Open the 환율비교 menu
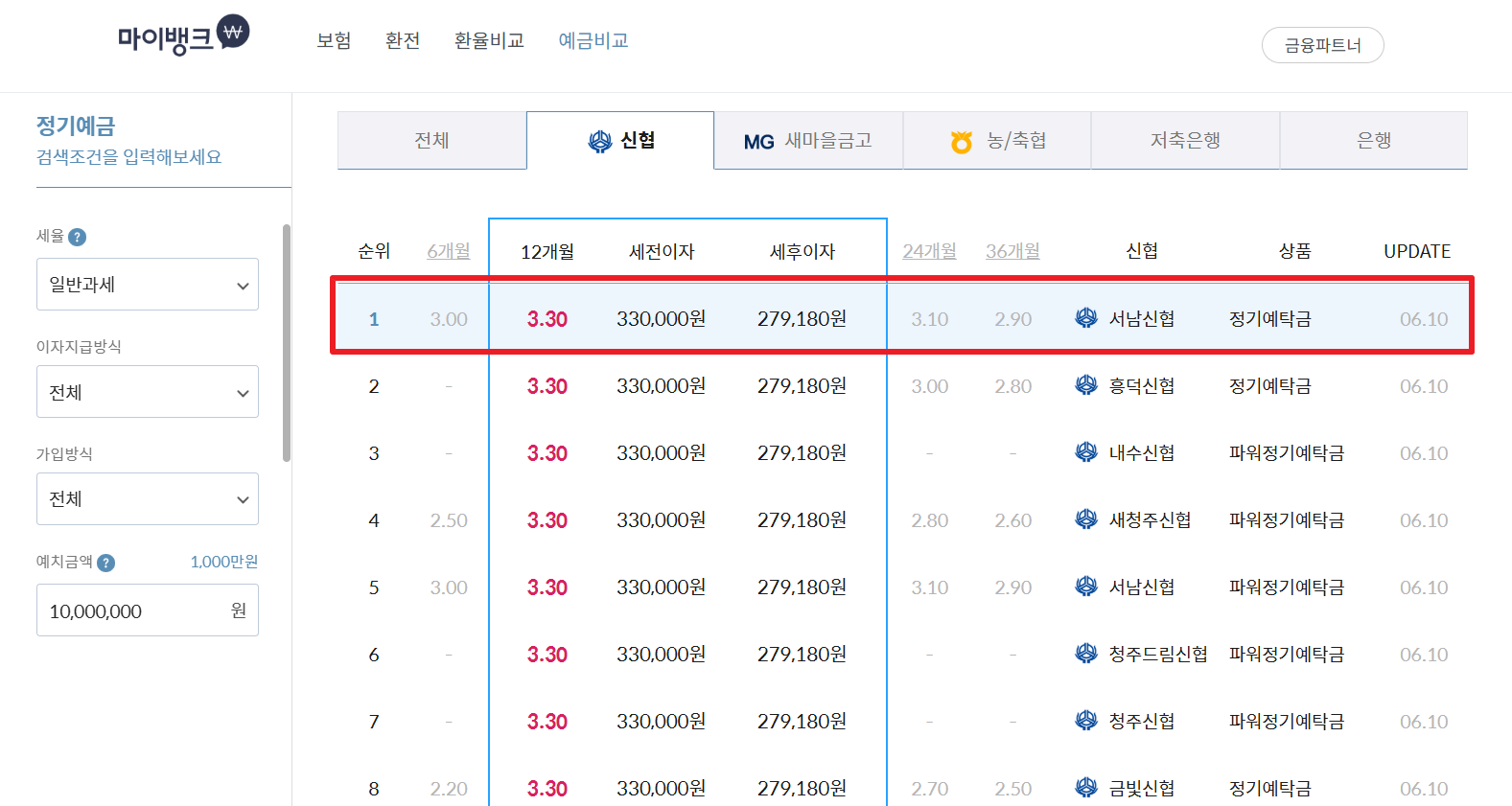 pos(489,40)
